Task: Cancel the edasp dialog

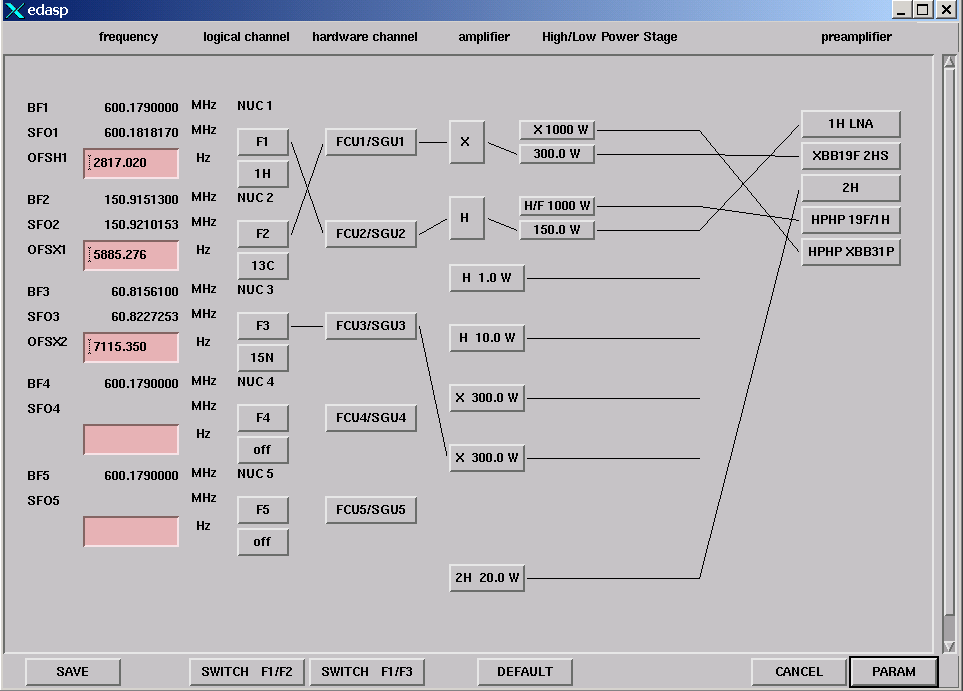Action: pos(798,672)
